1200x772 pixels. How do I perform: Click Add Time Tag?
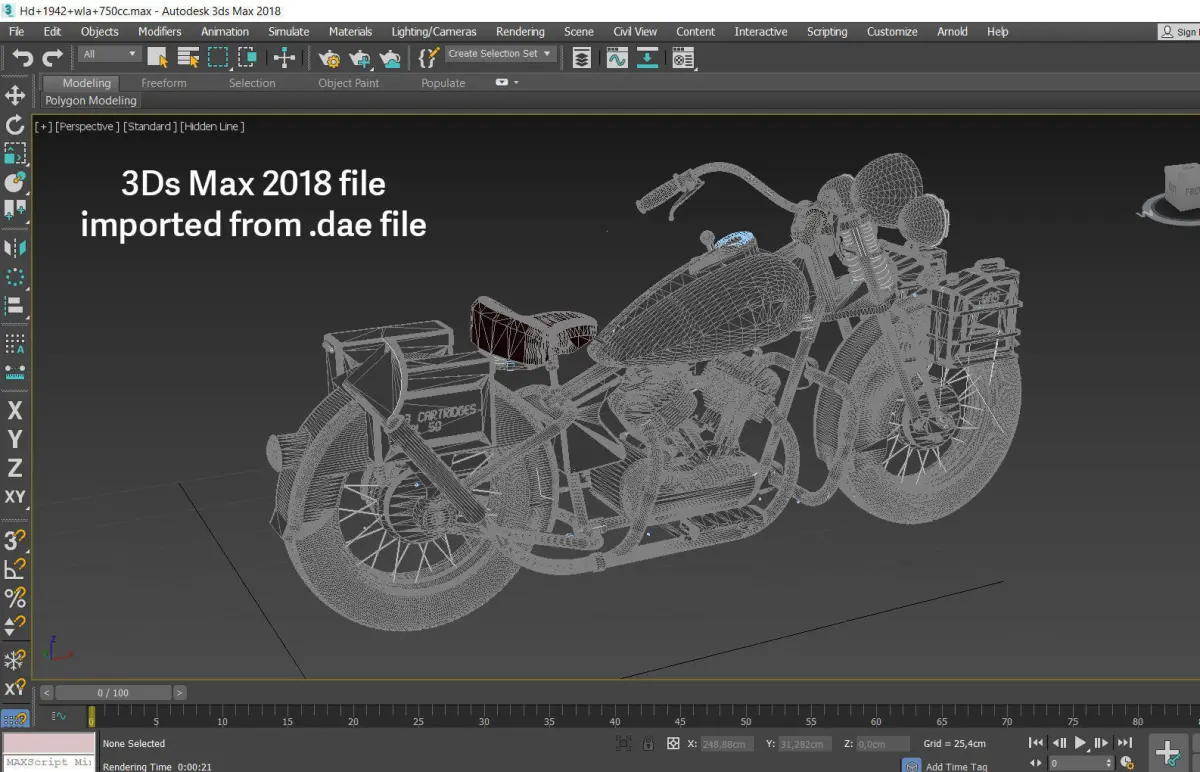pos(957,766)
